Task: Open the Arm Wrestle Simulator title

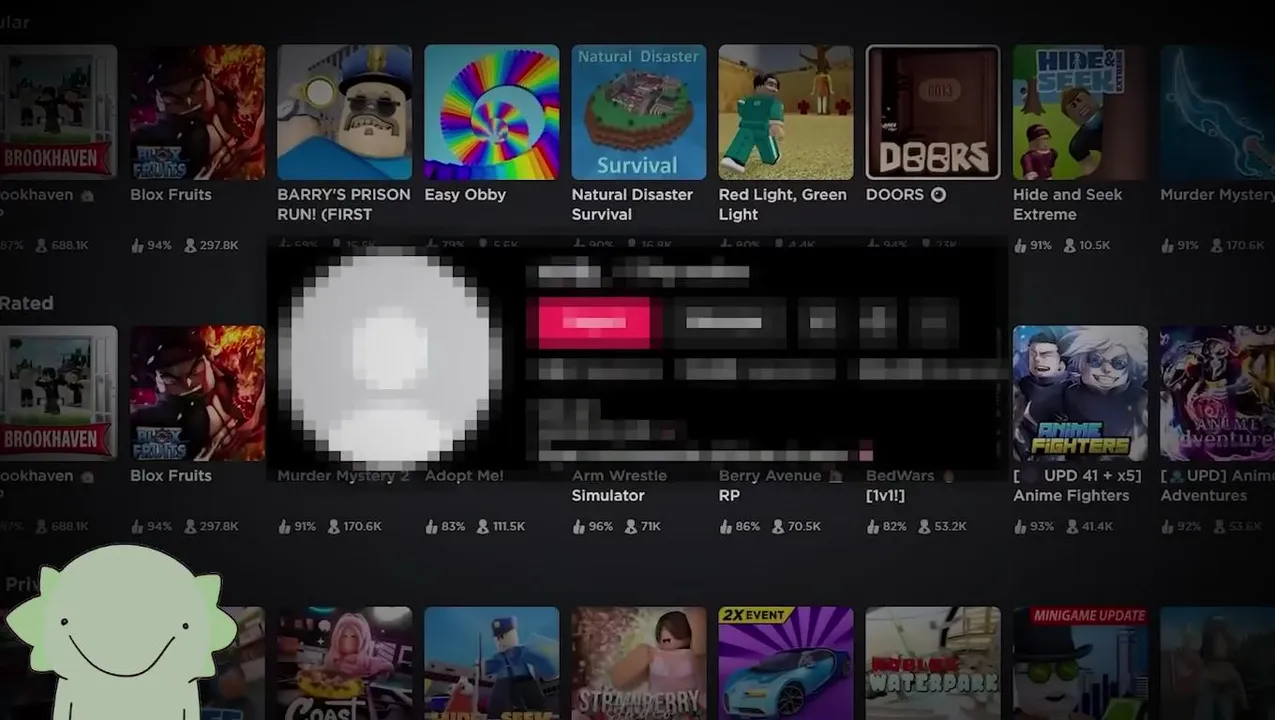Action: (619, 486)
